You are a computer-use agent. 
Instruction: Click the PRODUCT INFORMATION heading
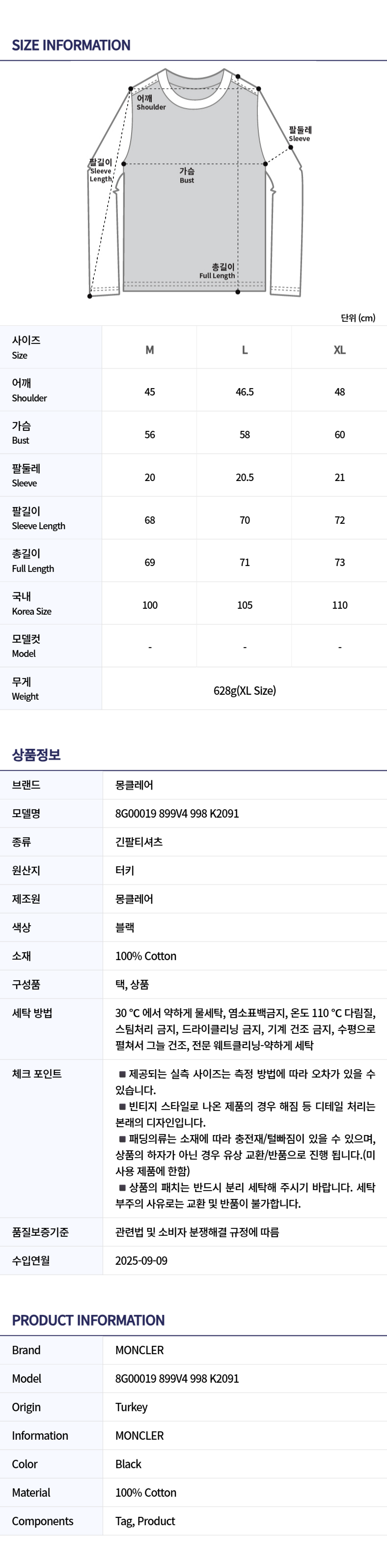point(88,1320)
